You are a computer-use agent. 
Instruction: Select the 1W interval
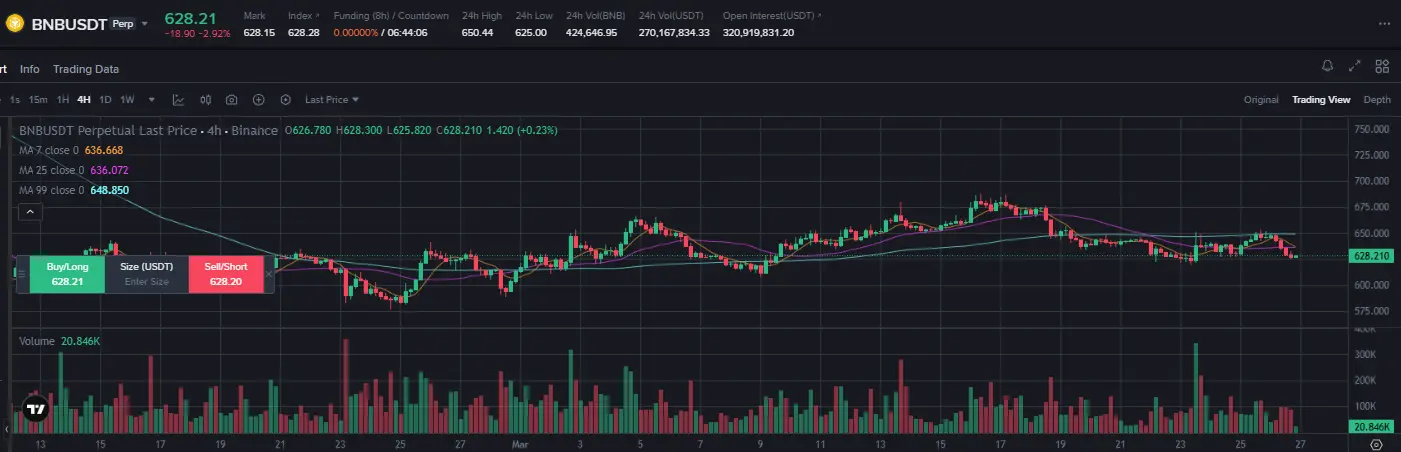127,100
